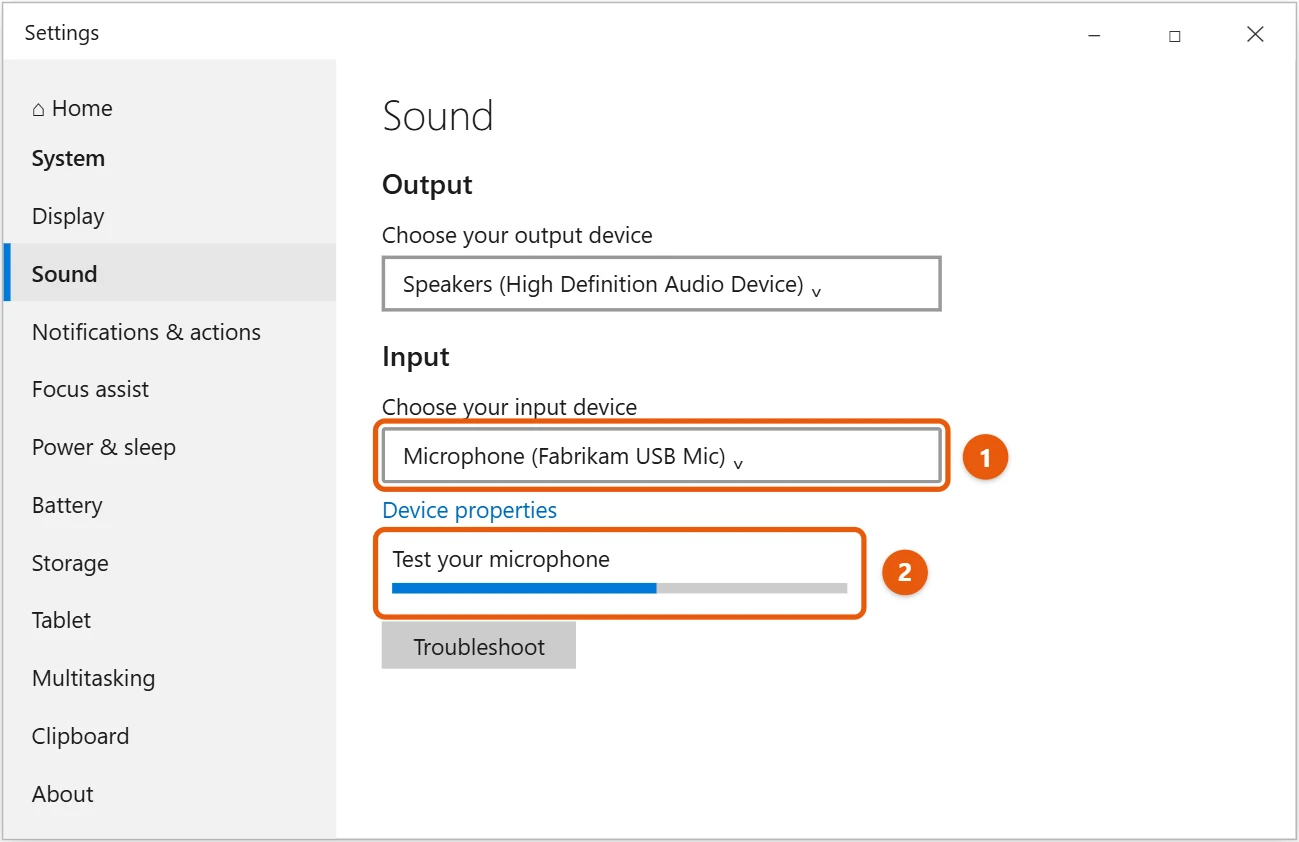Click 'Choose your input device' label
The height and width of the screenshot is (842, 1299).
click(x=509, y=407)
